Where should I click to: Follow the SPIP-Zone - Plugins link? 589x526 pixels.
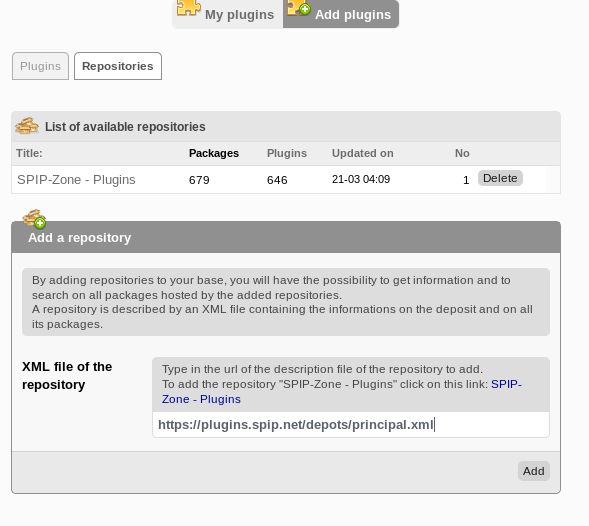342,391
